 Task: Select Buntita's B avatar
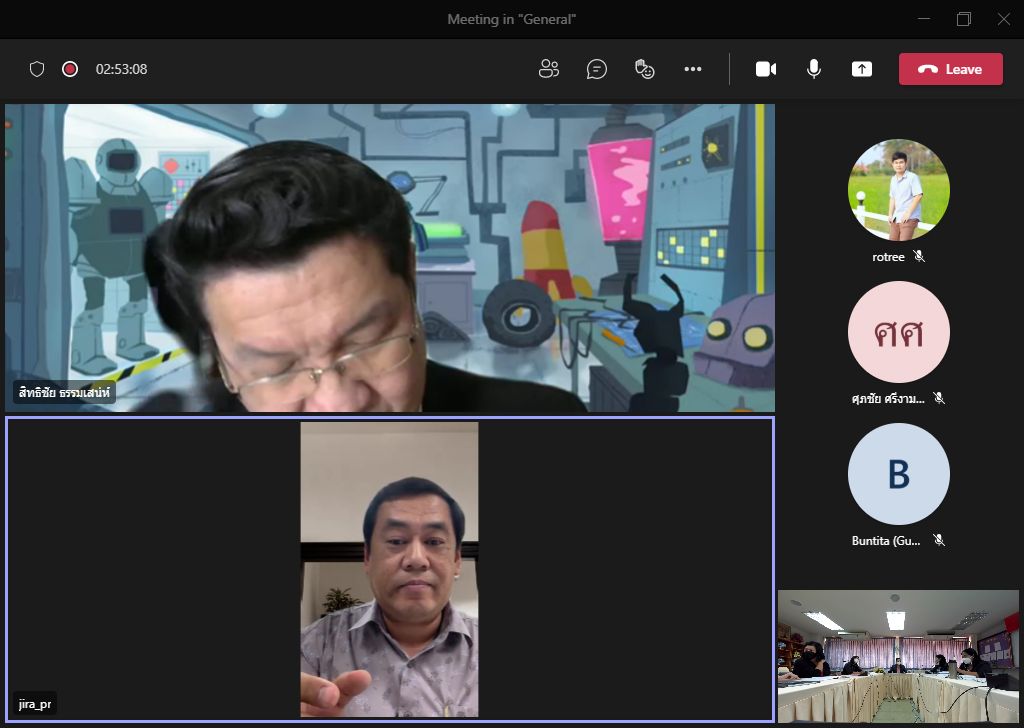[x=898, y=474]
